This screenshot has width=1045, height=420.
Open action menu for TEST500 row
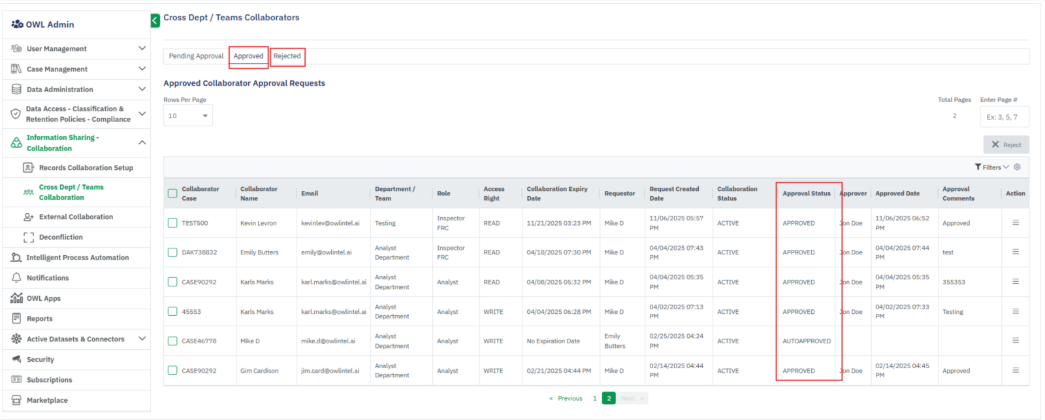tap(1016, 222)
